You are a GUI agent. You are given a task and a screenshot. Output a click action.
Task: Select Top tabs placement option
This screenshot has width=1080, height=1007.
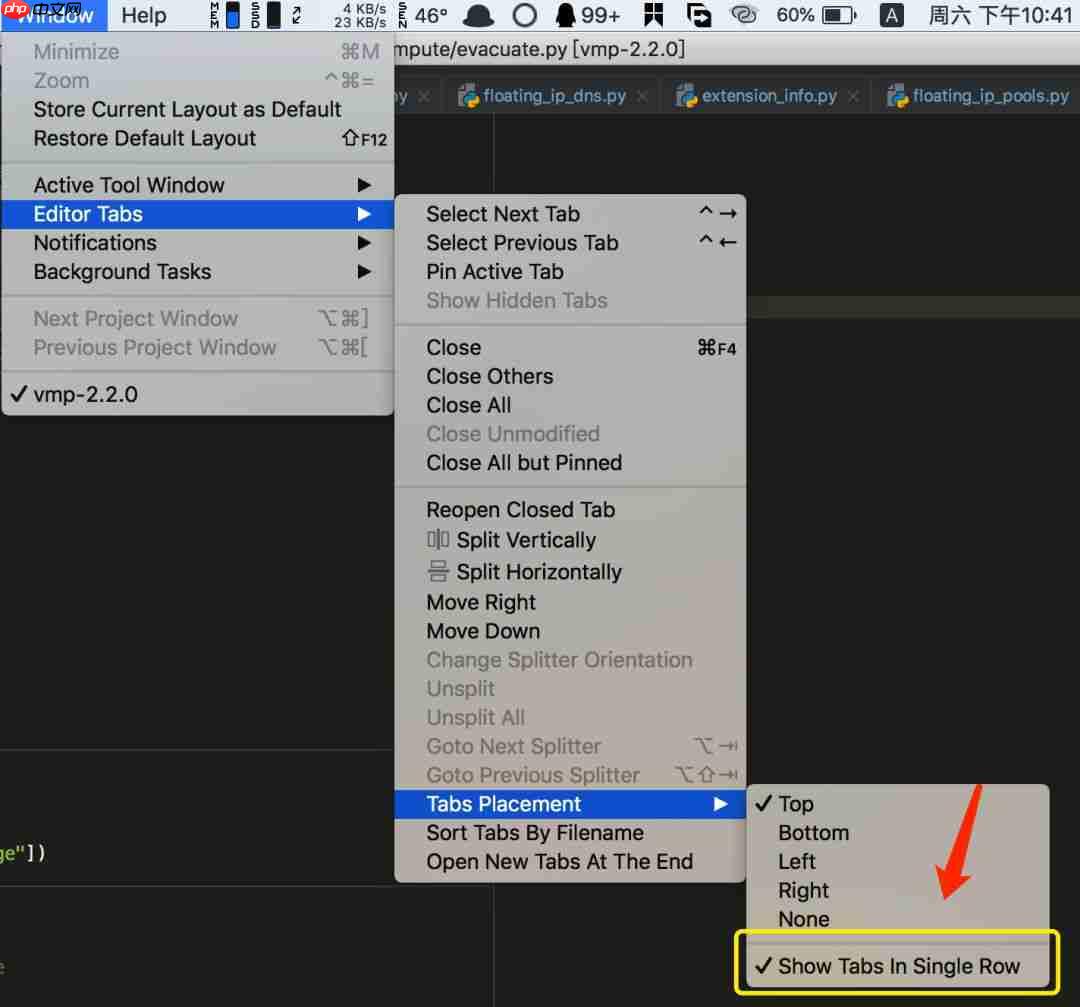point(796,803)
